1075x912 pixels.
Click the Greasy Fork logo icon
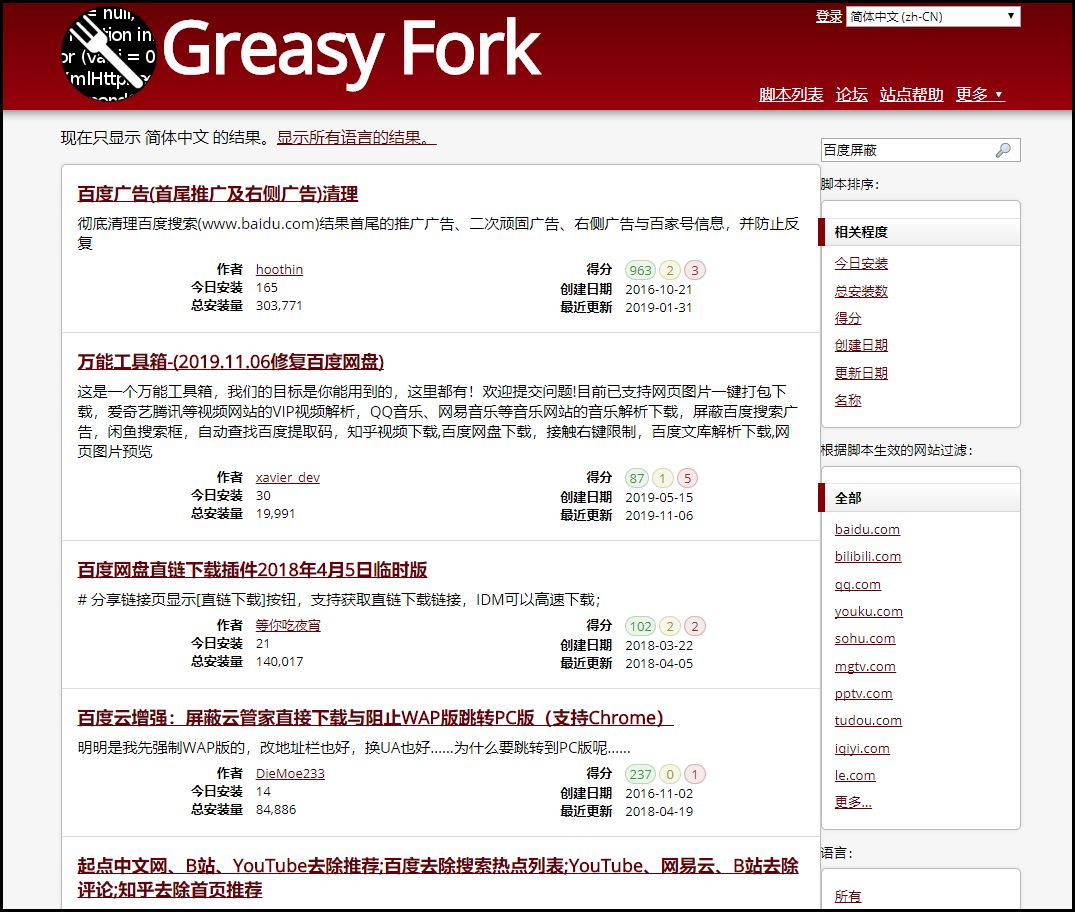[x=109, y=56]
